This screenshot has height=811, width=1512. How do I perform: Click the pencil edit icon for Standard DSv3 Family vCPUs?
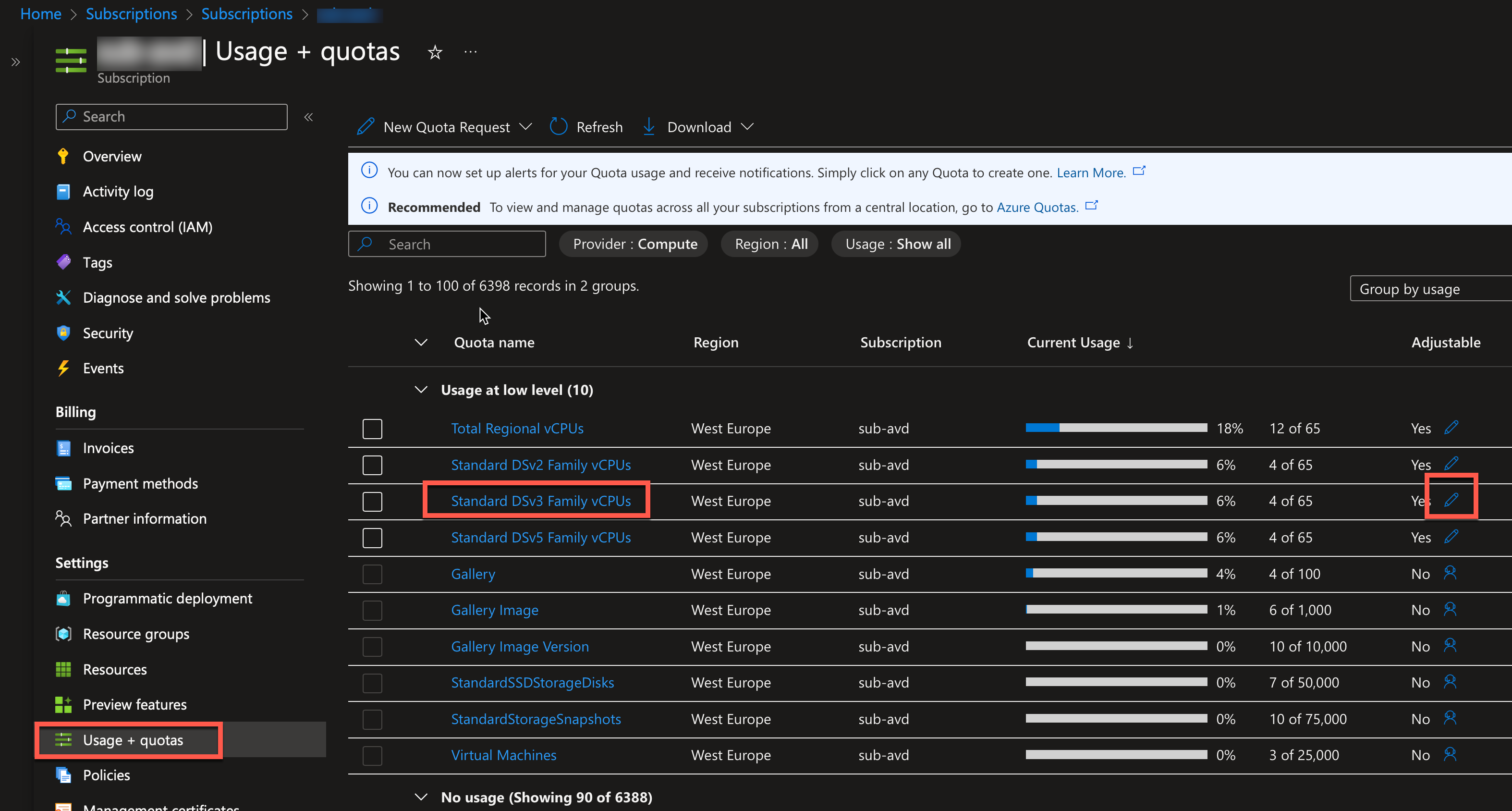tap(1451, 500)
